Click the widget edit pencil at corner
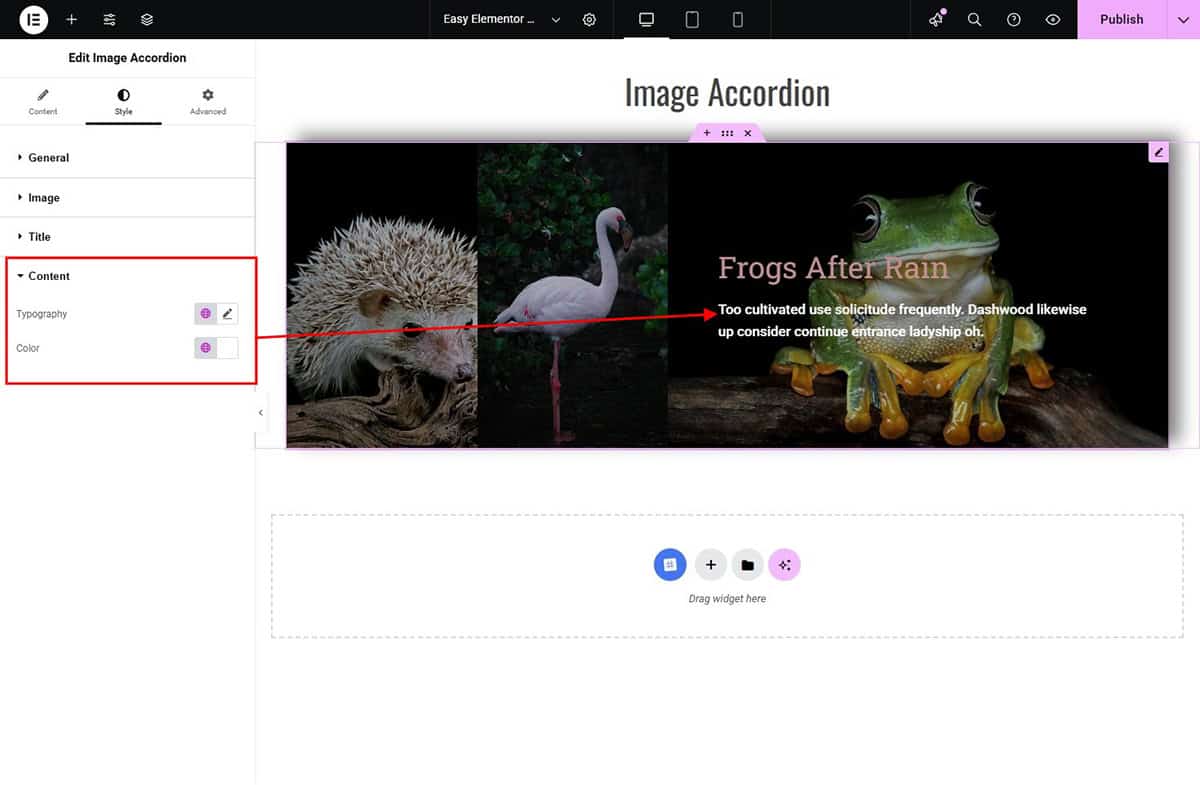Image resolution: width=1200 pixels, height=785 pixels. (x=1159, y=152)
